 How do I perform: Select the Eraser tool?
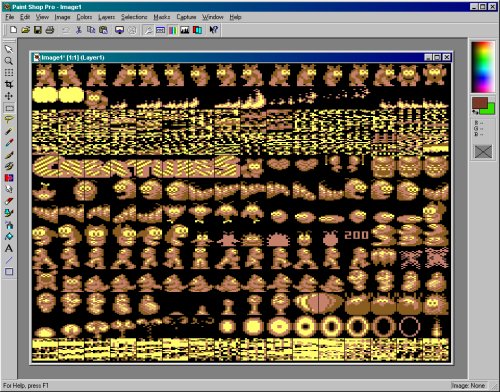[x=9, y=201]
